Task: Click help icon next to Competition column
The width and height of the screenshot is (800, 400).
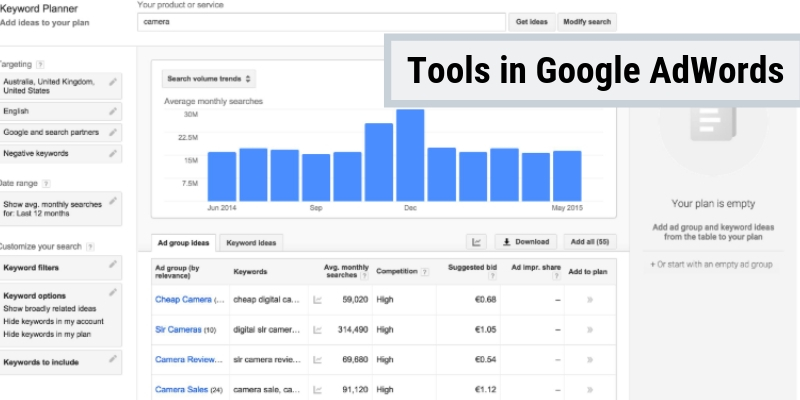Action: (x=425, y=270)
